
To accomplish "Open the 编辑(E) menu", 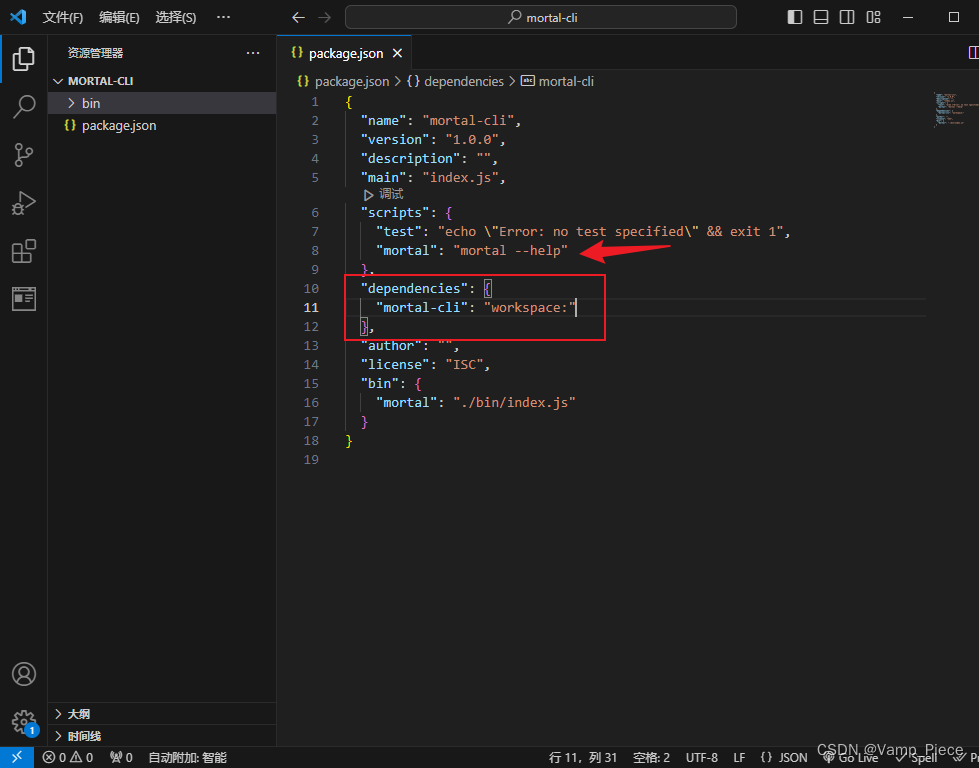I will pos(119,17).
